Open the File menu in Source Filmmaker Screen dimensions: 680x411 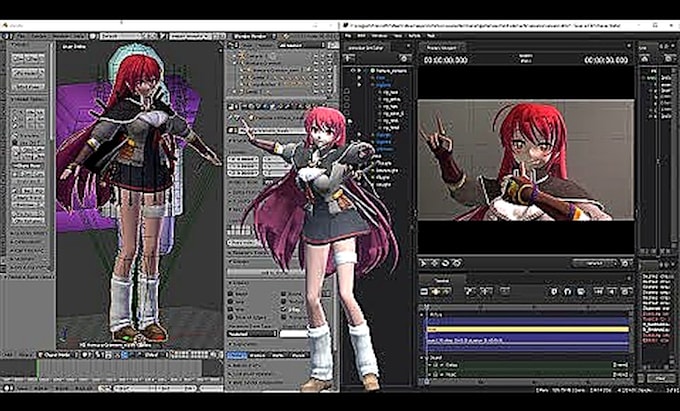coord(349,36)
